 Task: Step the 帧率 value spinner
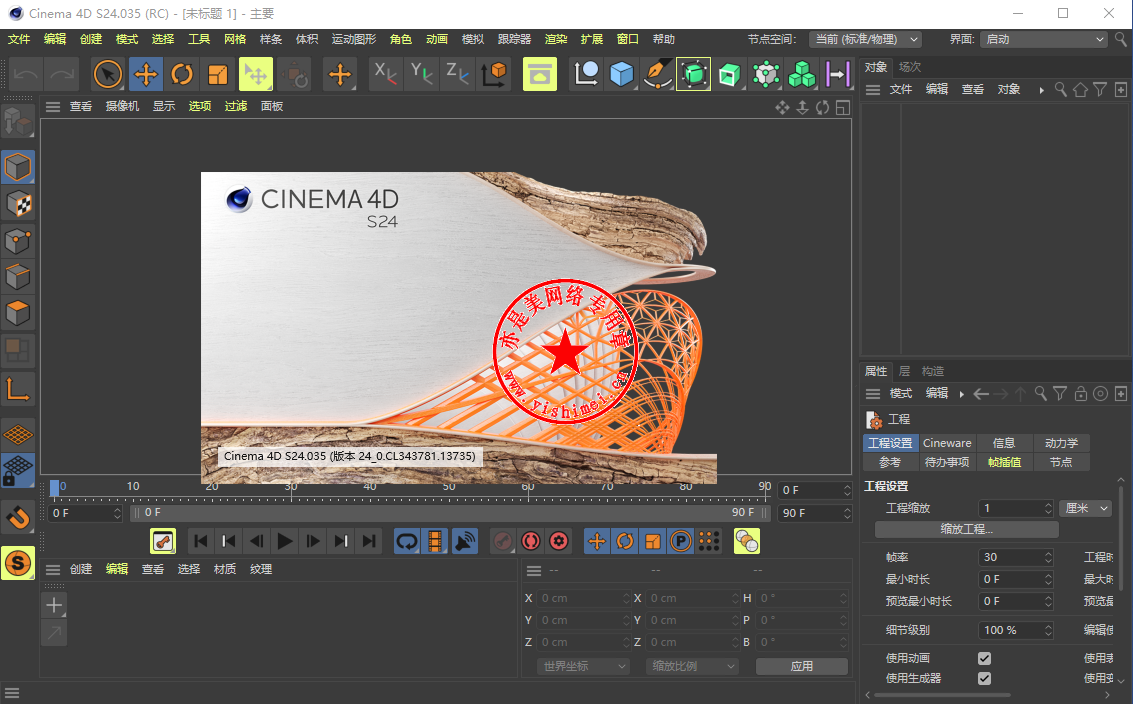tap(1048, 557)
